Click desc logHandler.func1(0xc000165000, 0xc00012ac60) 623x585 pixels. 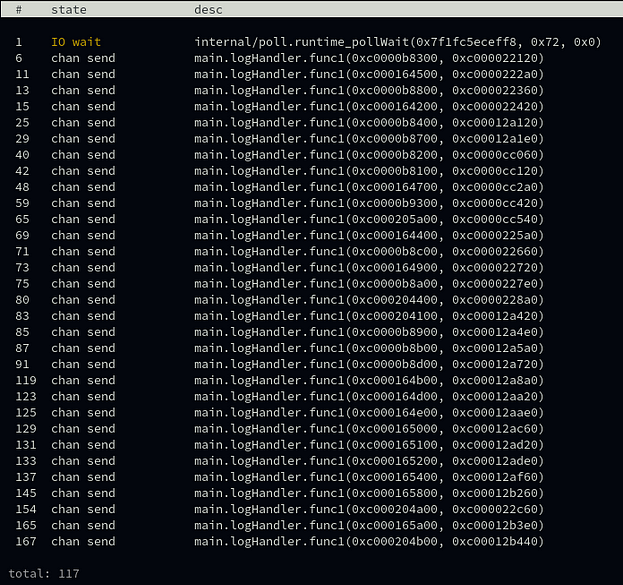(x=369, y=428)
